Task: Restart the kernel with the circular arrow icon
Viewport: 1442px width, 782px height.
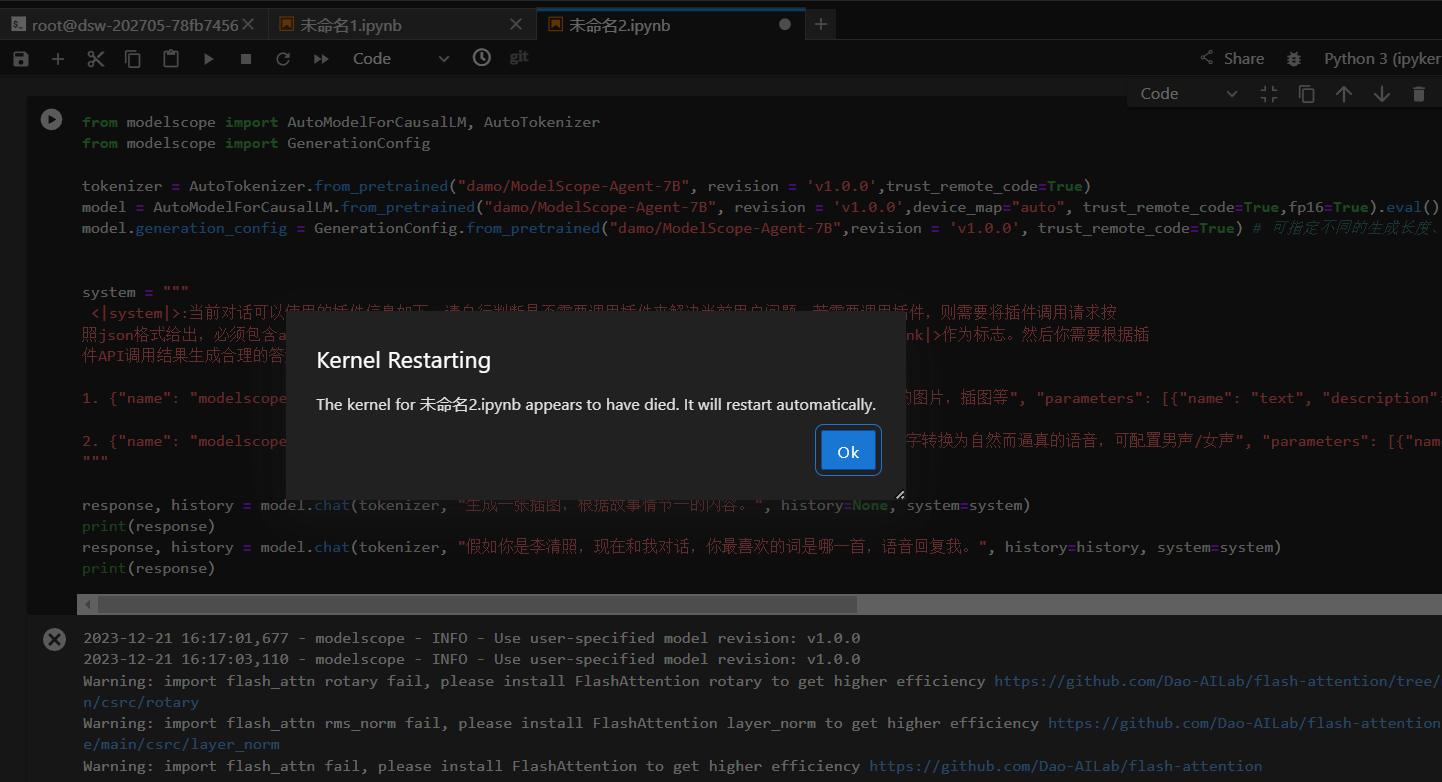Action: (283, 59)
